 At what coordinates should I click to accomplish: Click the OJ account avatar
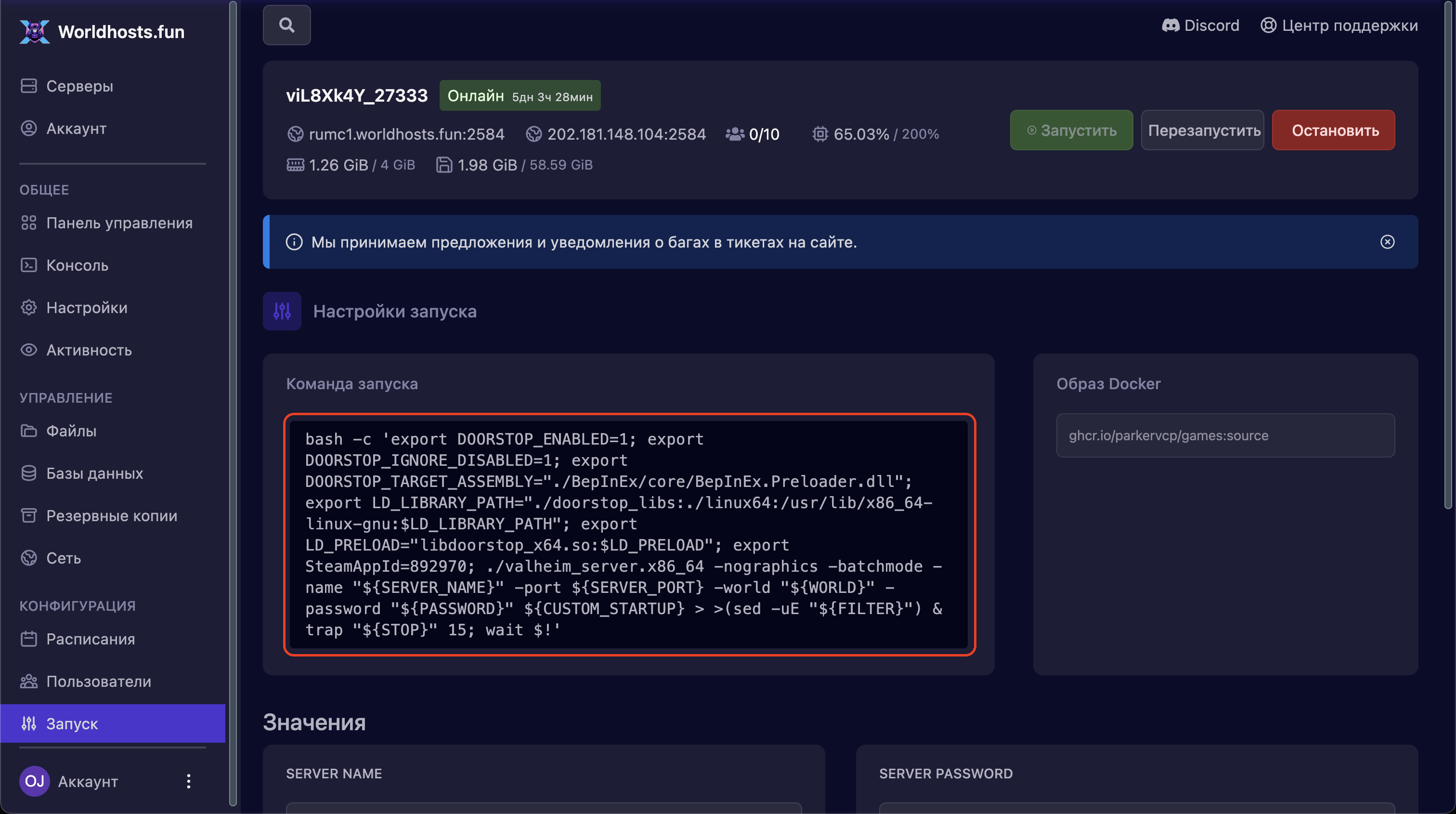35,781
